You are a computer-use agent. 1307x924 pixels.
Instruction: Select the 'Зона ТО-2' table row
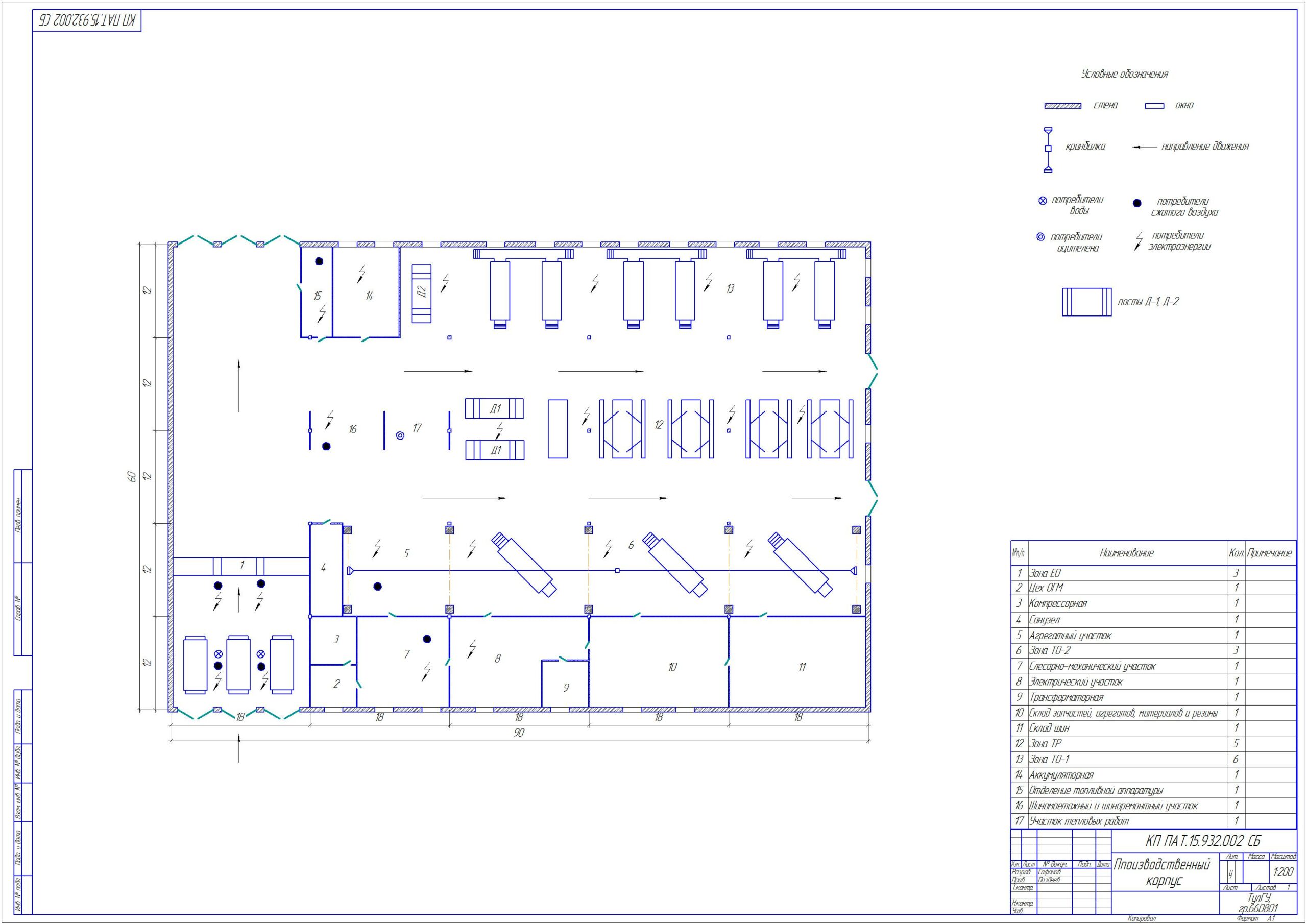[x=1153, y=651]
